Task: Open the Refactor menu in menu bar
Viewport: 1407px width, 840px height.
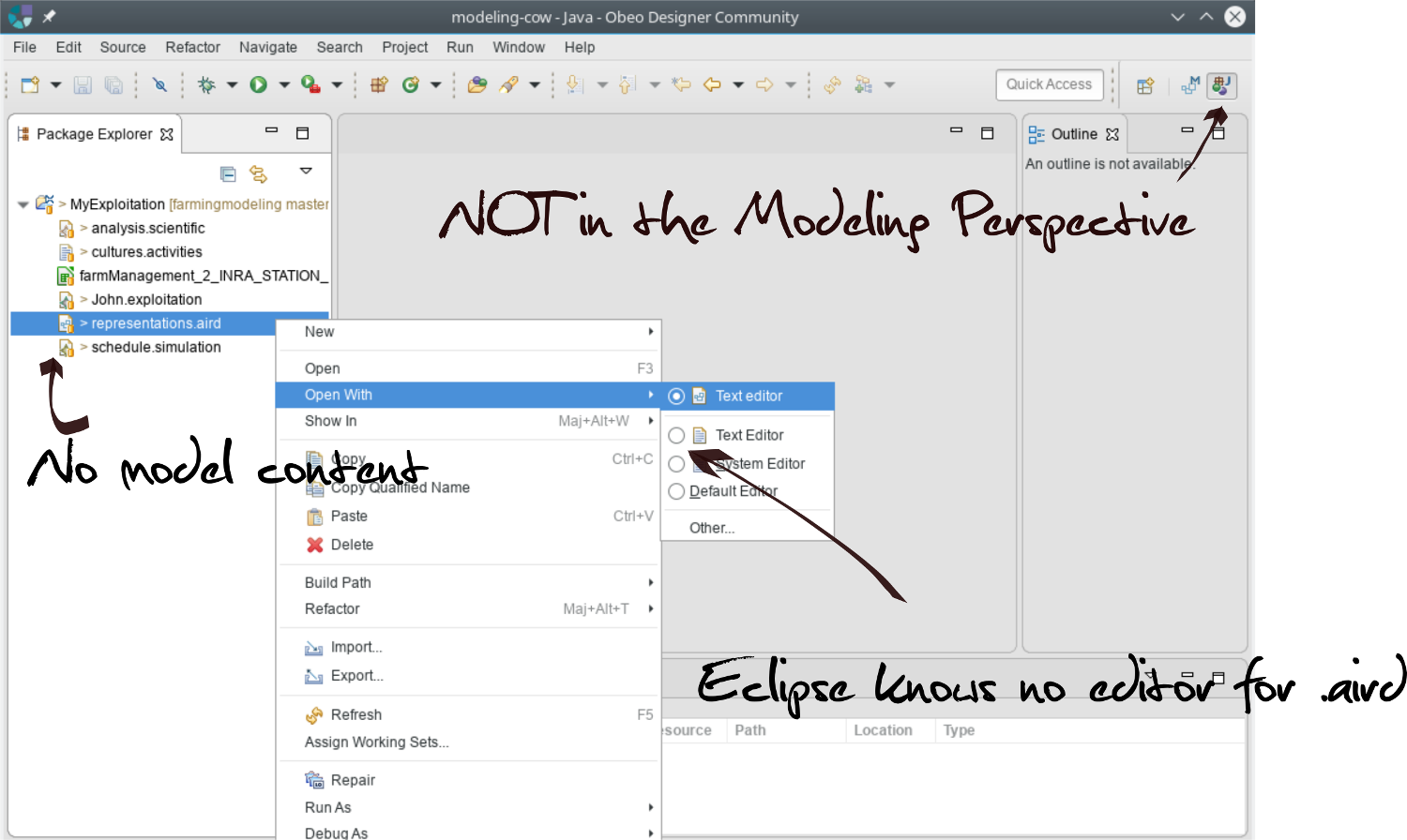Action: tap(192, 47)
